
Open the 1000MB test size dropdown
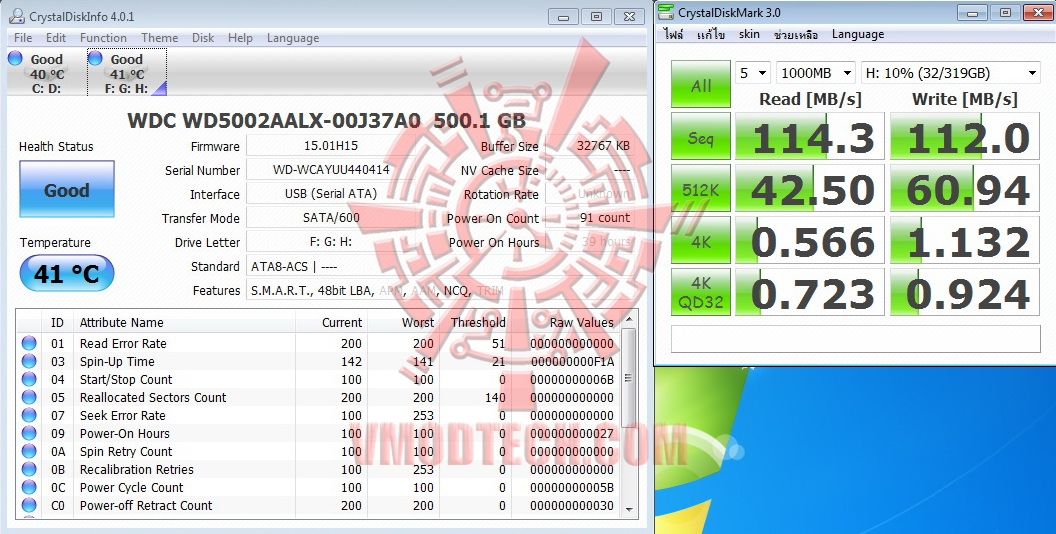click(816, 73)
